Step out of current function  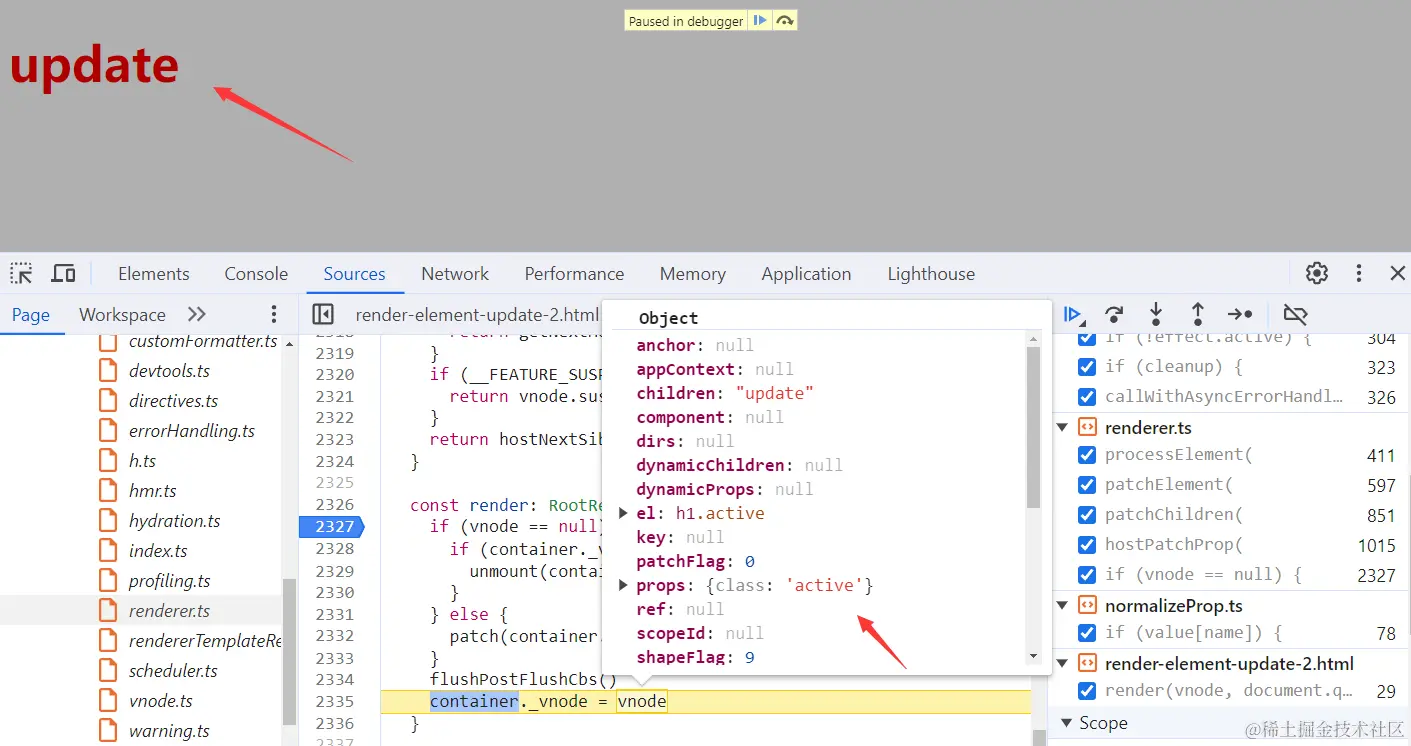(1198, 314)
